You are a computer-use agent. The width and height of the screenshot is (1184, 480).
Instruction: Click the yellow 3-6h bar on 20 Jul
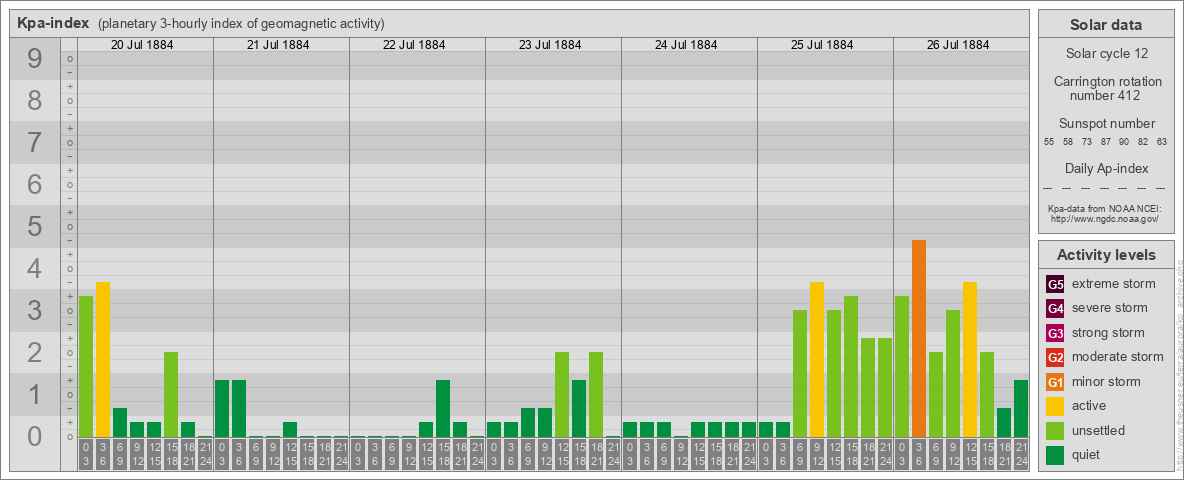[103, 360]
